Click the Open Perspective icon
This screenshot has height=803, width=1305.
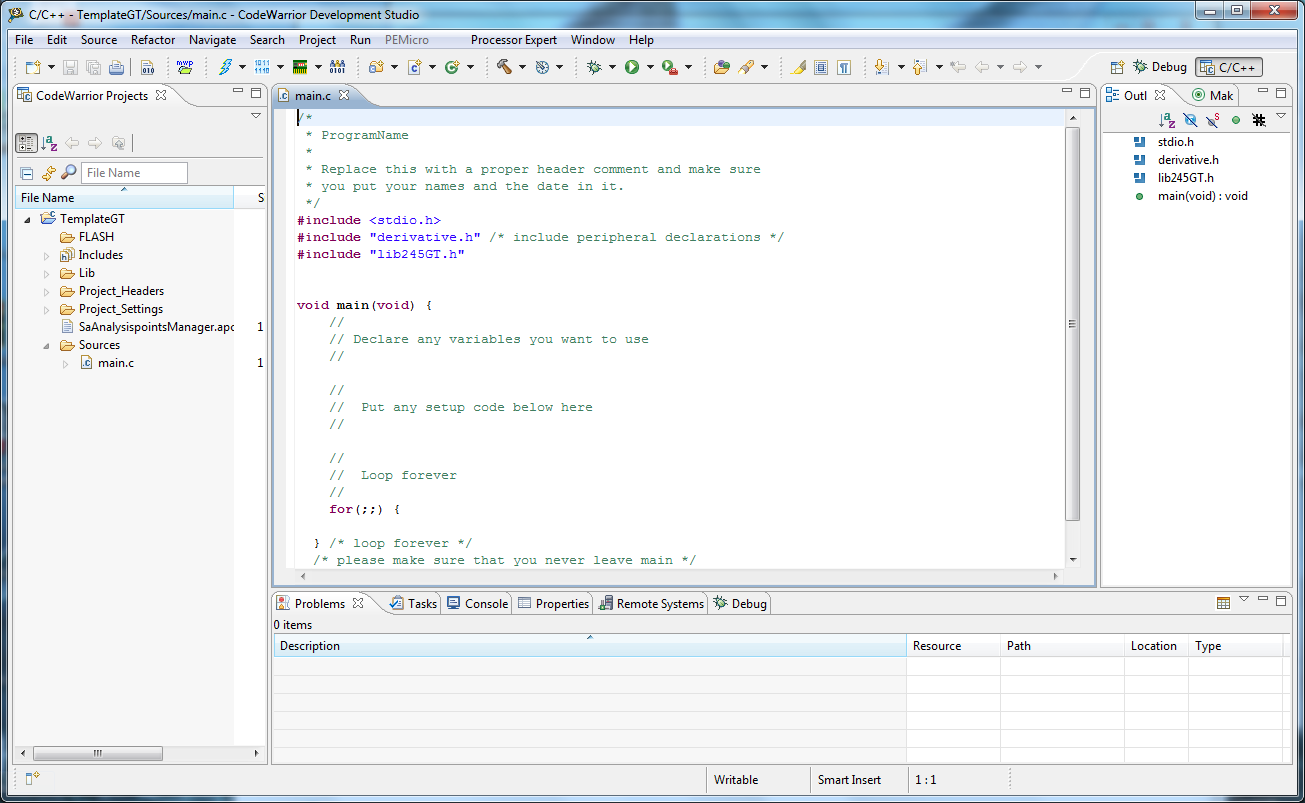pos(1118,67)
